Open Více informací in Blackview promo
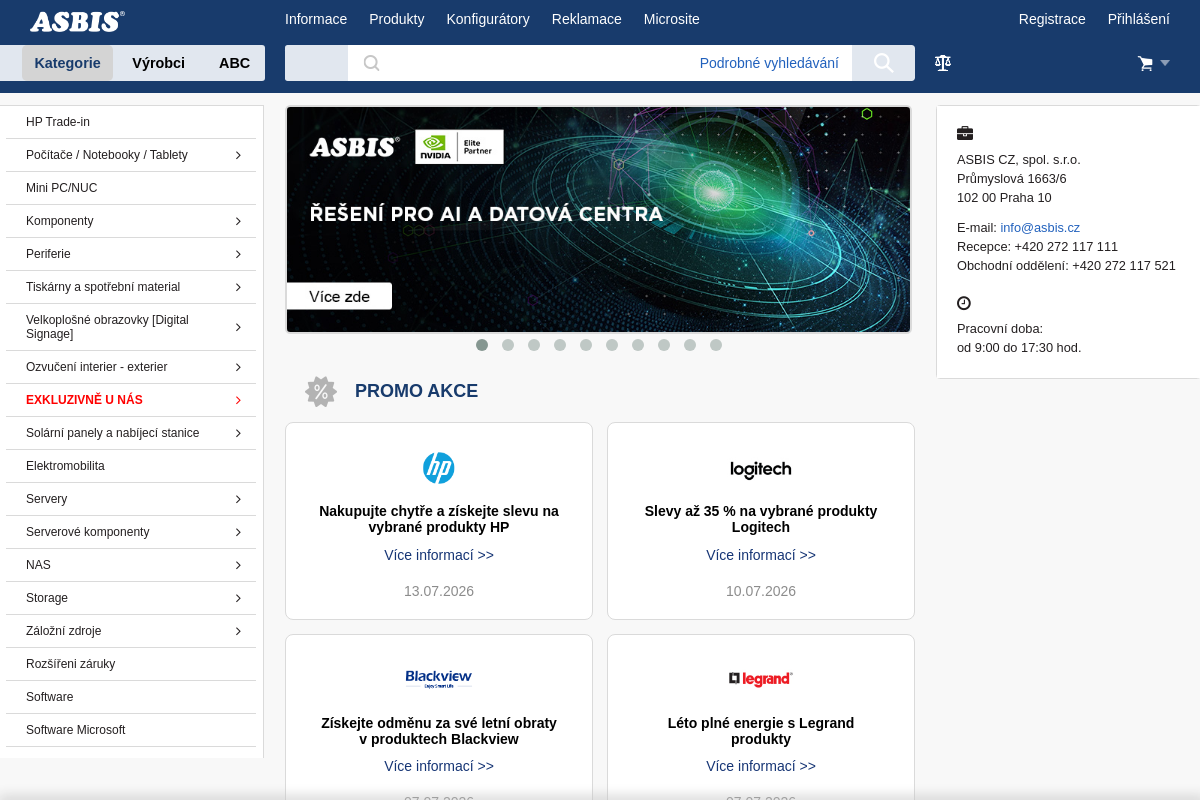The image size is (1200, 800). 439,766
